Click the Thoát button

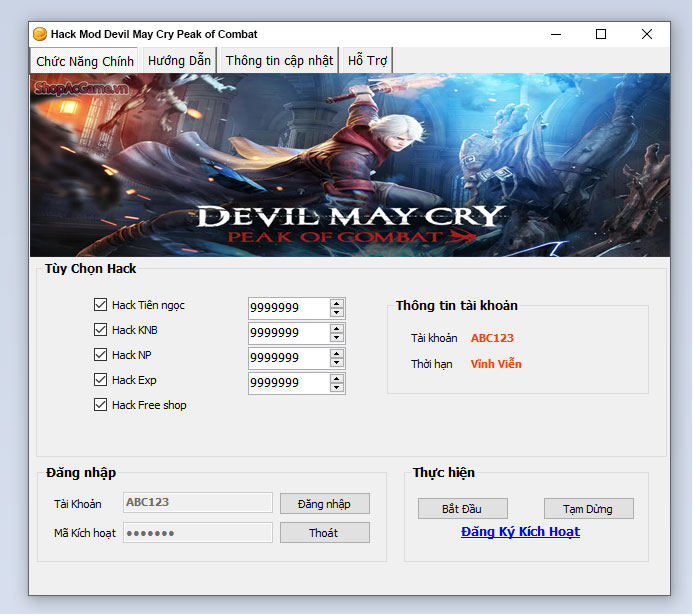pos(324,533)
